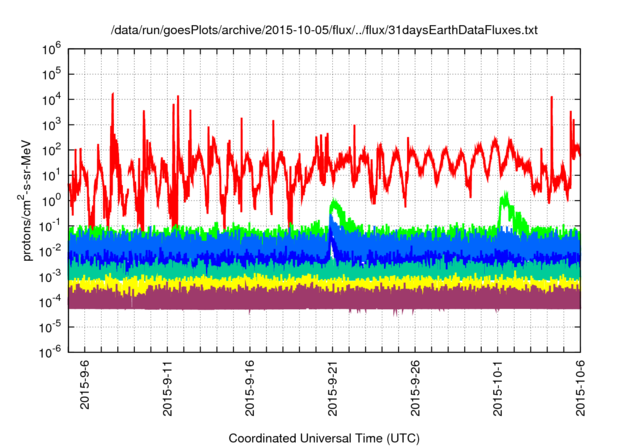This screenshot has width=640, height=448.
Task: Click the yellow flux trace band
Action: 324,283
